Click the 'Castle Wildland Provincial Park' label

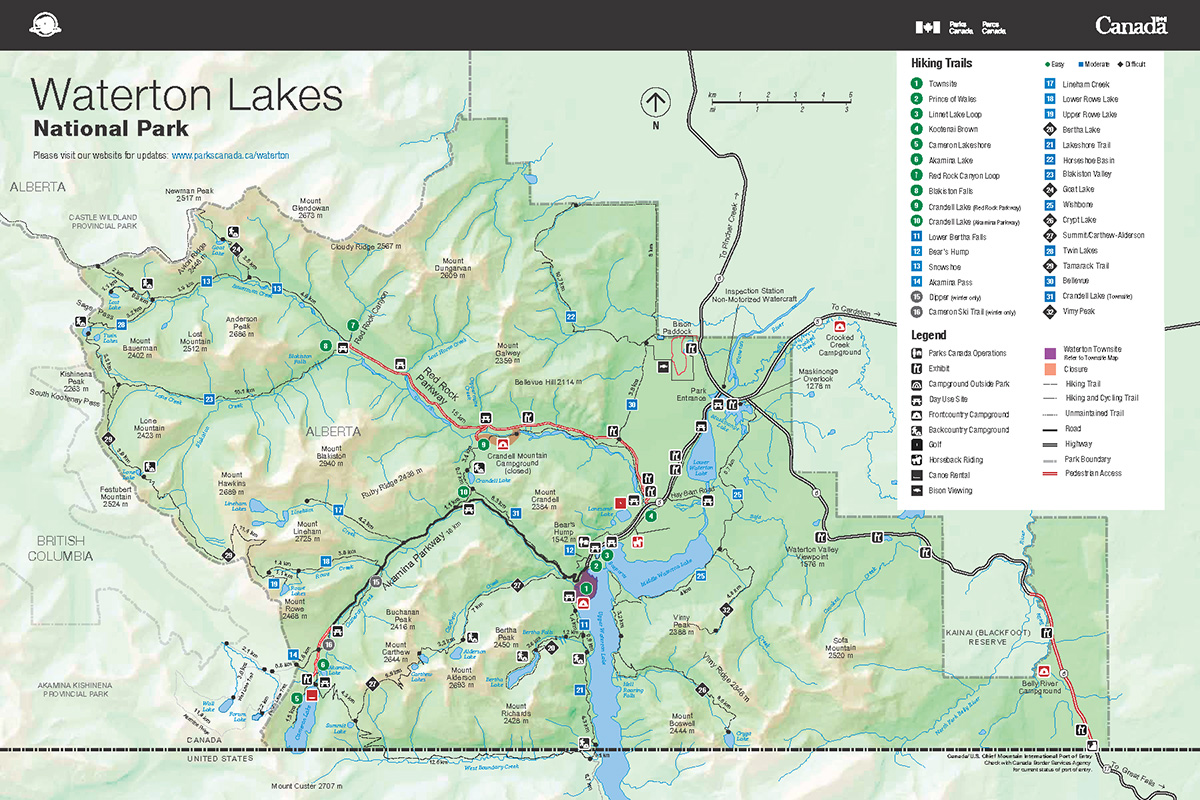pyautogui.click(x=102, y=222)
